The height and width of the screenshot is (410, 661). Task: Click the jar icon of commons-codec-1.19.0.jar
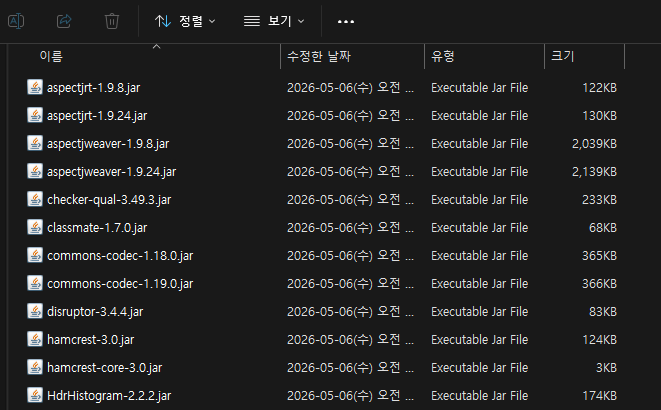[35, 283]
